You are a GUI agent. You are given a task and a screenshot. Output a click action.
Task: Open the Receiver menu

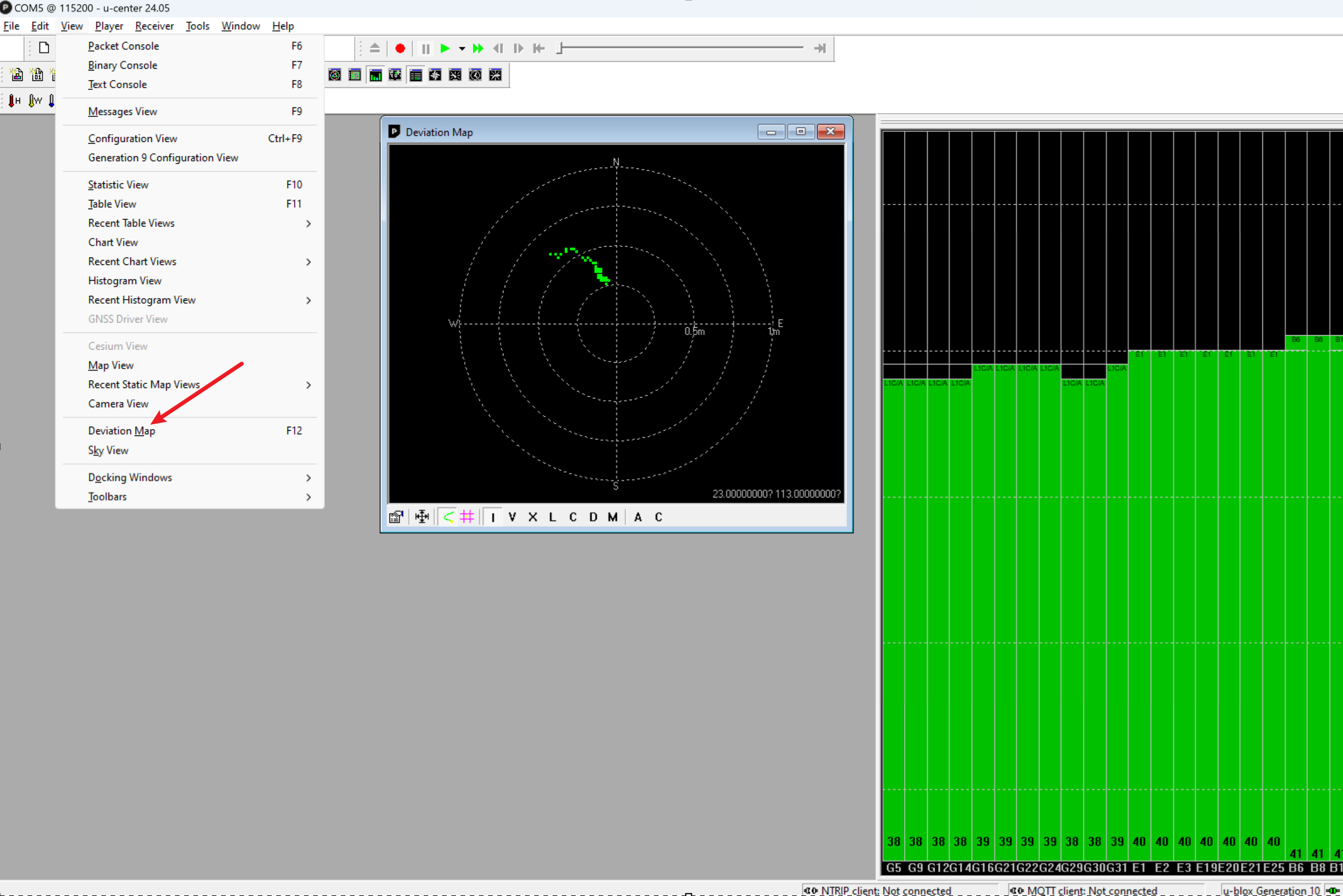coord(154,26)
